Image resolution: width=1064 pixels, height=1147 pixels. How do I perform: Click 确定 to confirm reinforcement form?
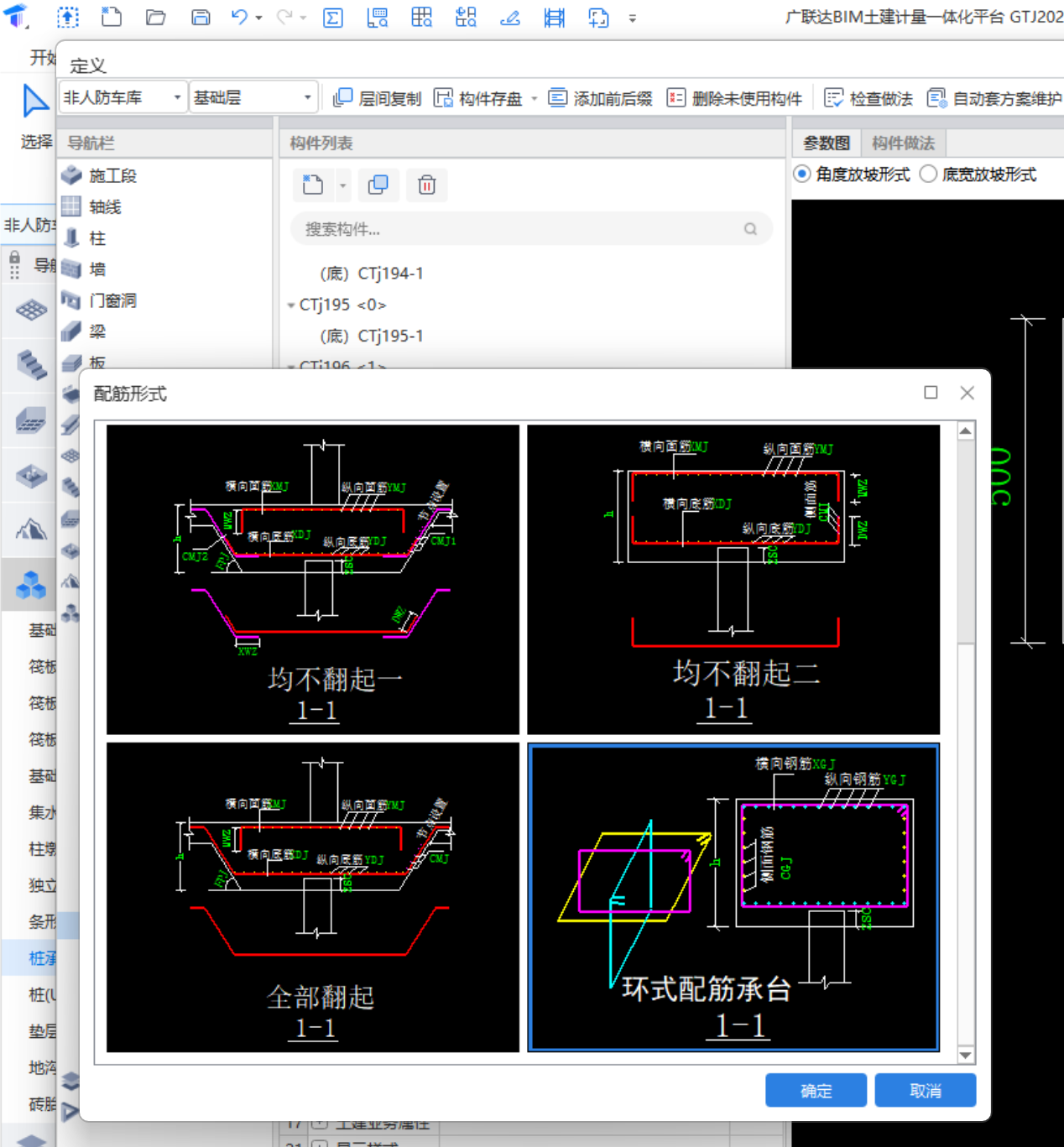click(x=816, y=1091)
